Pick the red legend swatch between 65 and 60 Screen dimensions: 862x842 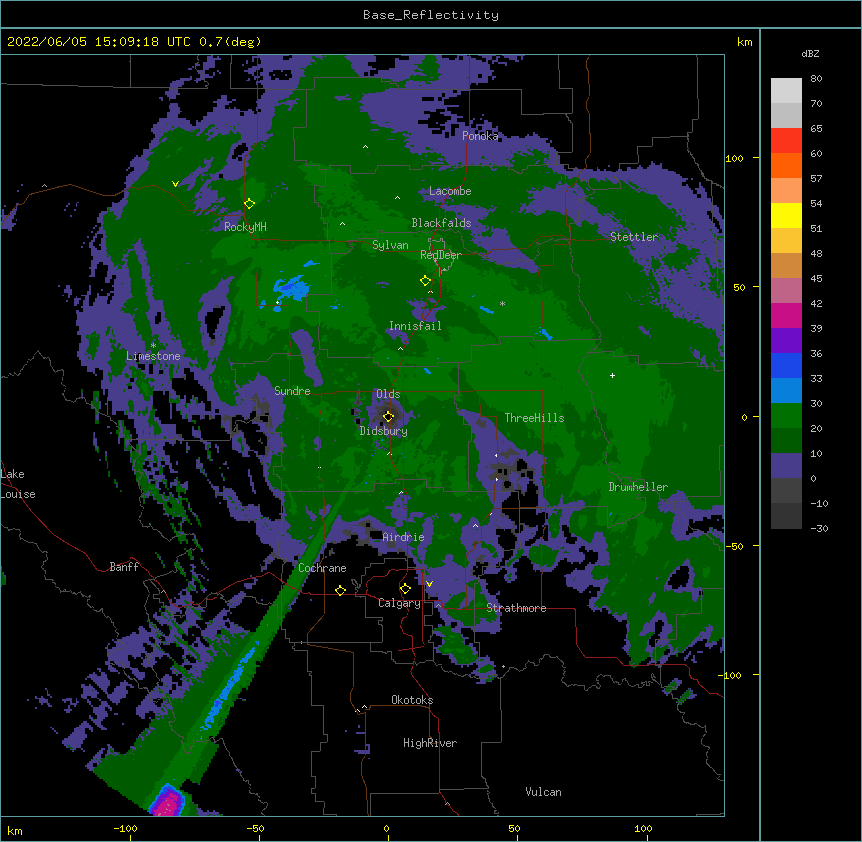[x=786, y=141]
